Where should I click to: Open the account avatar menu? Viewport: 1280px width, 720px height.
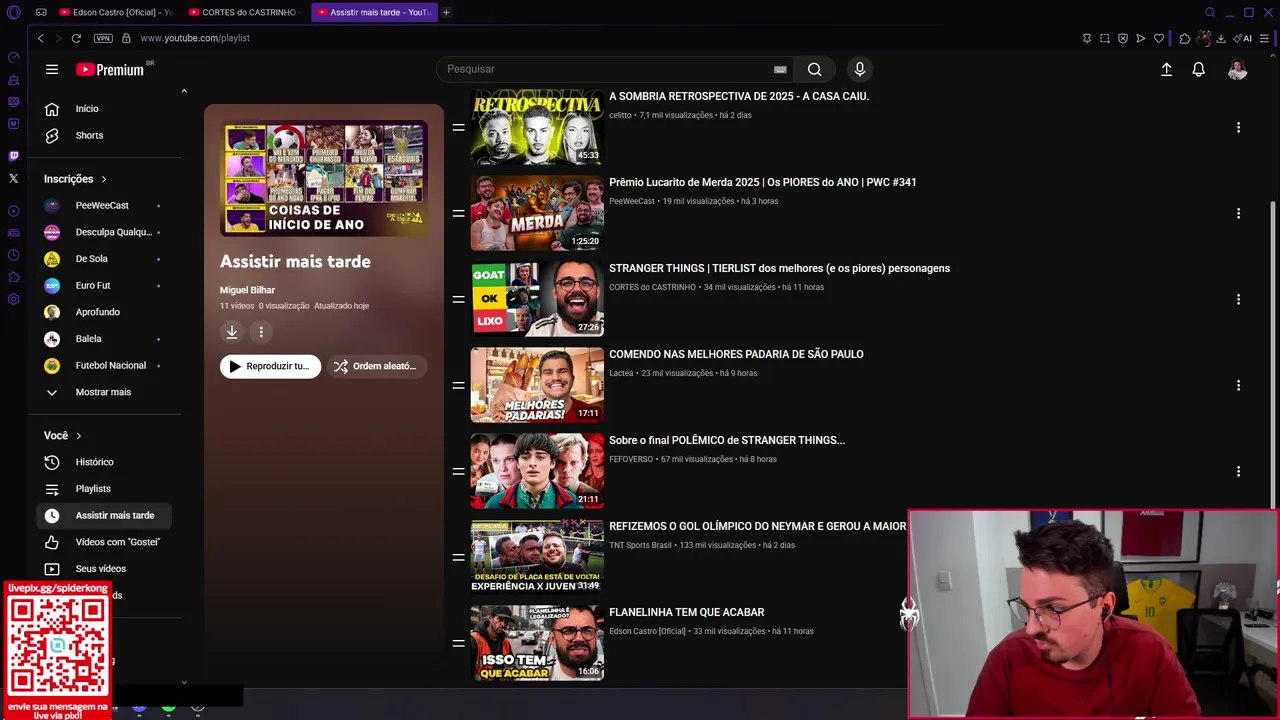coord(1237,69)
